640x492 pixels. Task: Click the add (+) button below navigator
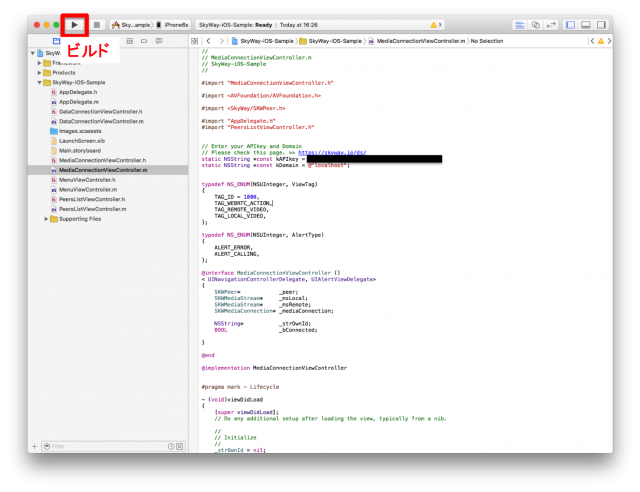(x=35, y=446)
